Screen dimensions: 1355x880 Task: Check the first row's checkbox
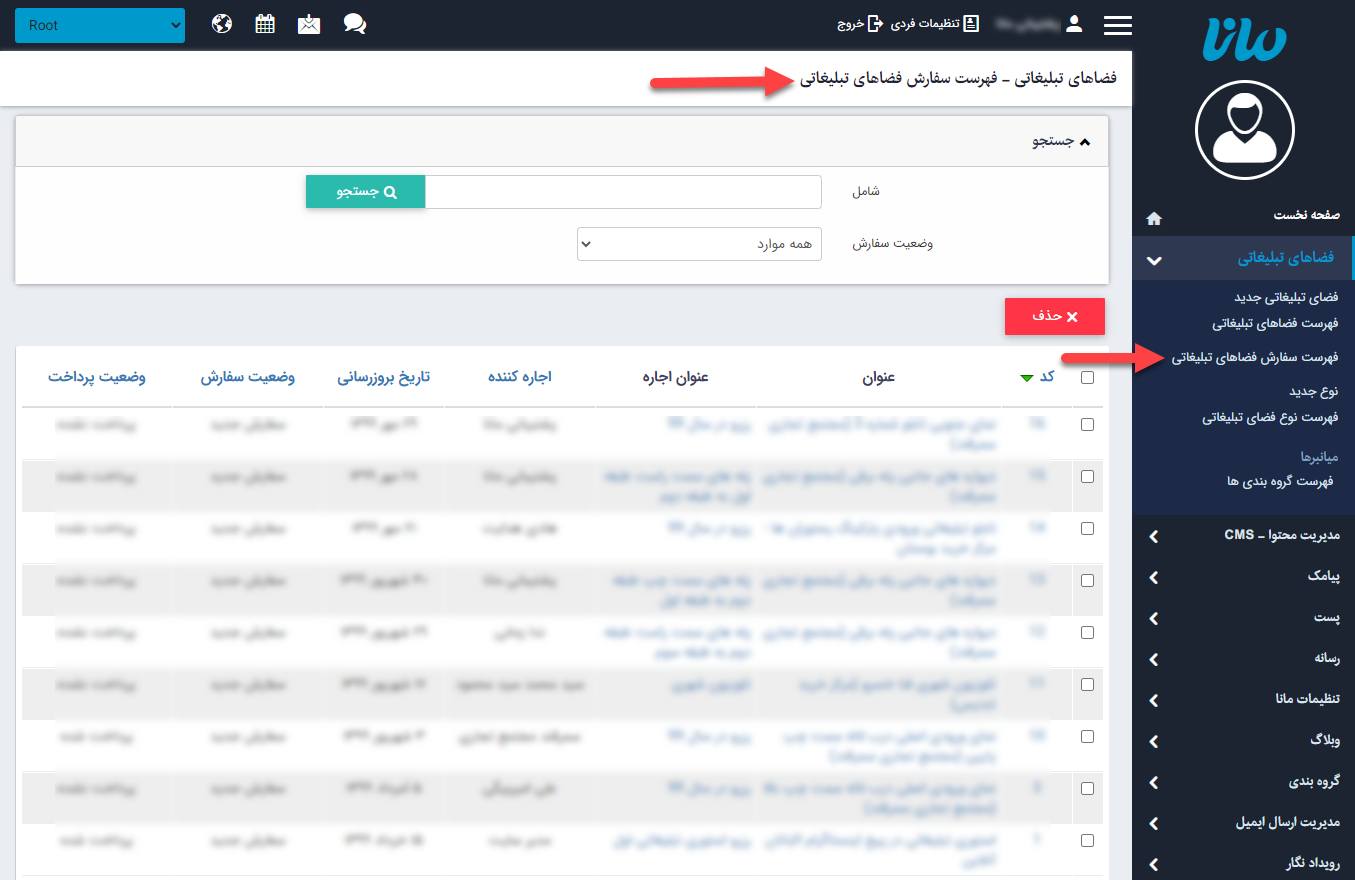click(x=1087, y=425)
